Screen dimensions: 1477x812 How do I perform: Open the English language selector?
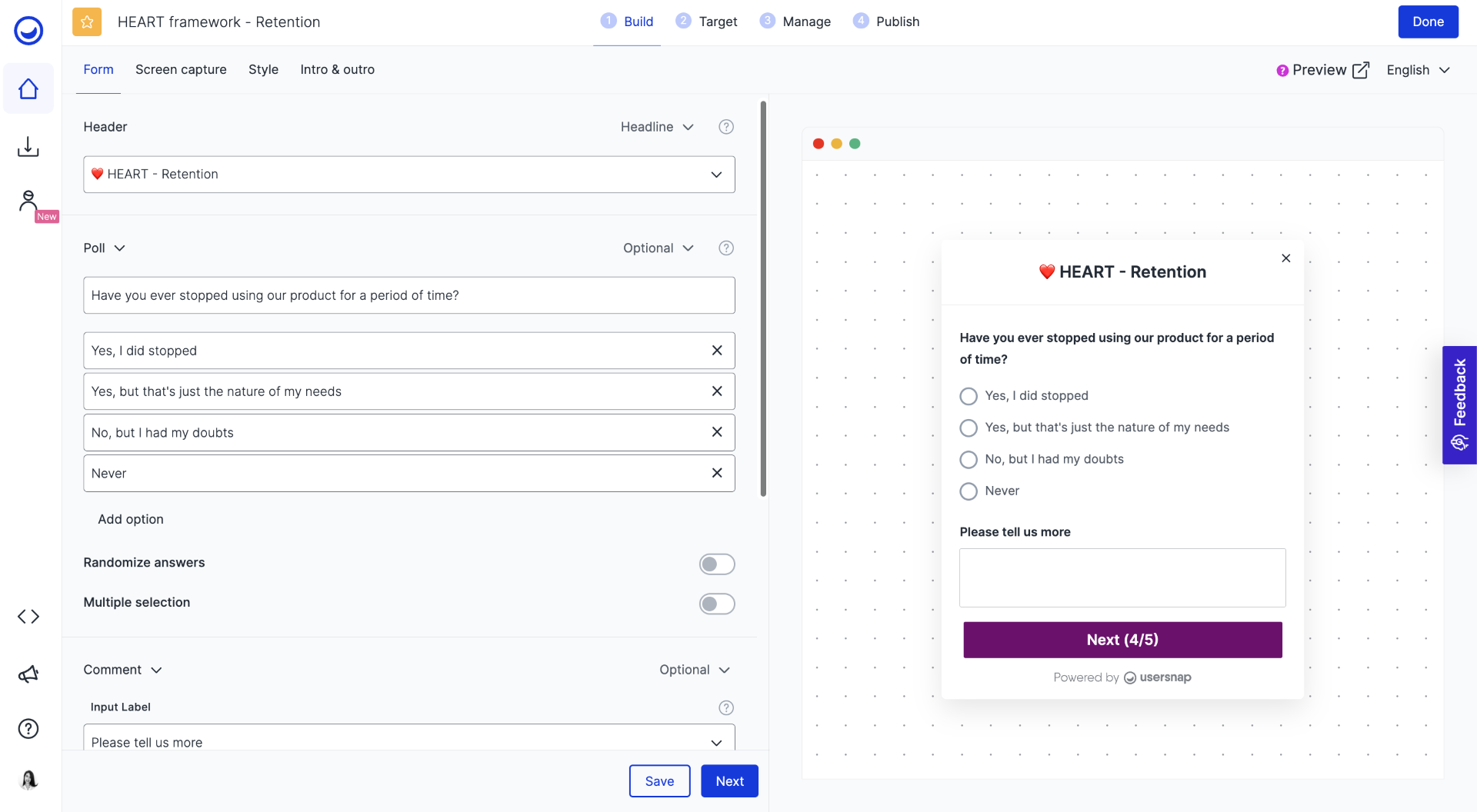[x=1417, y=70]
